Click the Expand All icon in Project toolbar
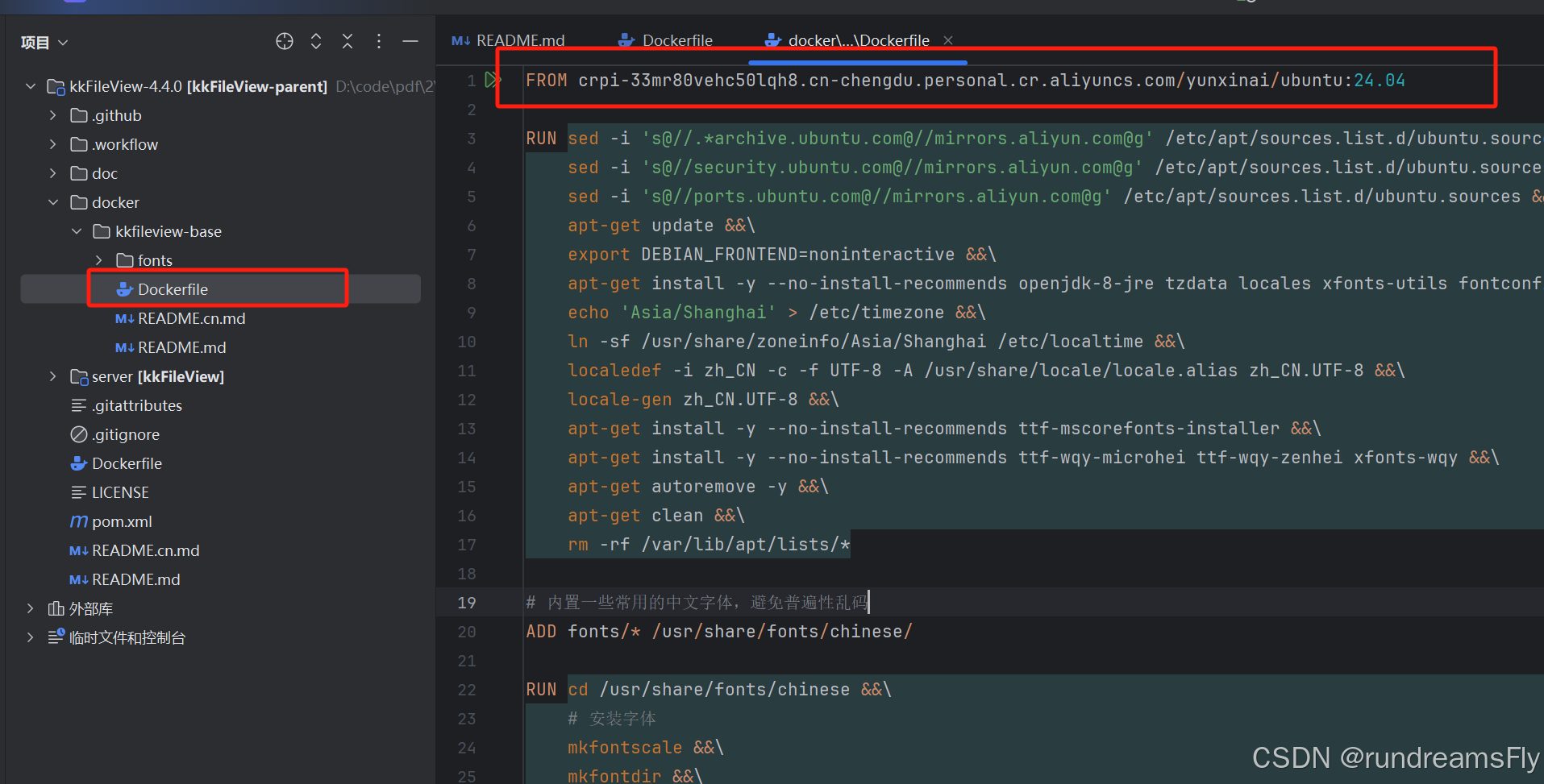The image size is (1544, 784). pos(315,41)
